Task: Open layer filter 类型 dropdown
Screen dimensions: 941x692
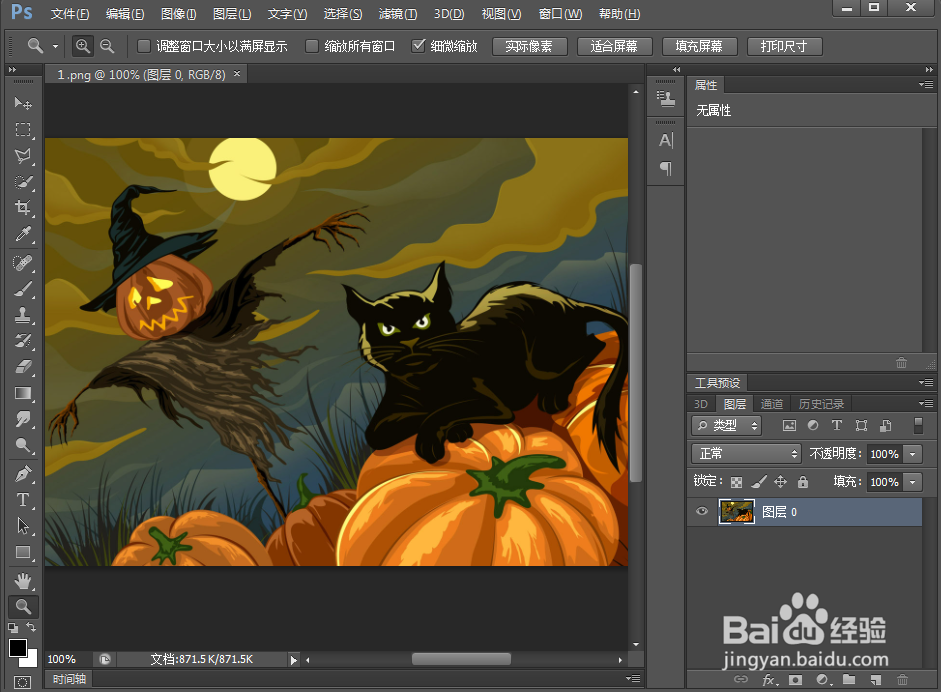Action: [x=726, y=426]
